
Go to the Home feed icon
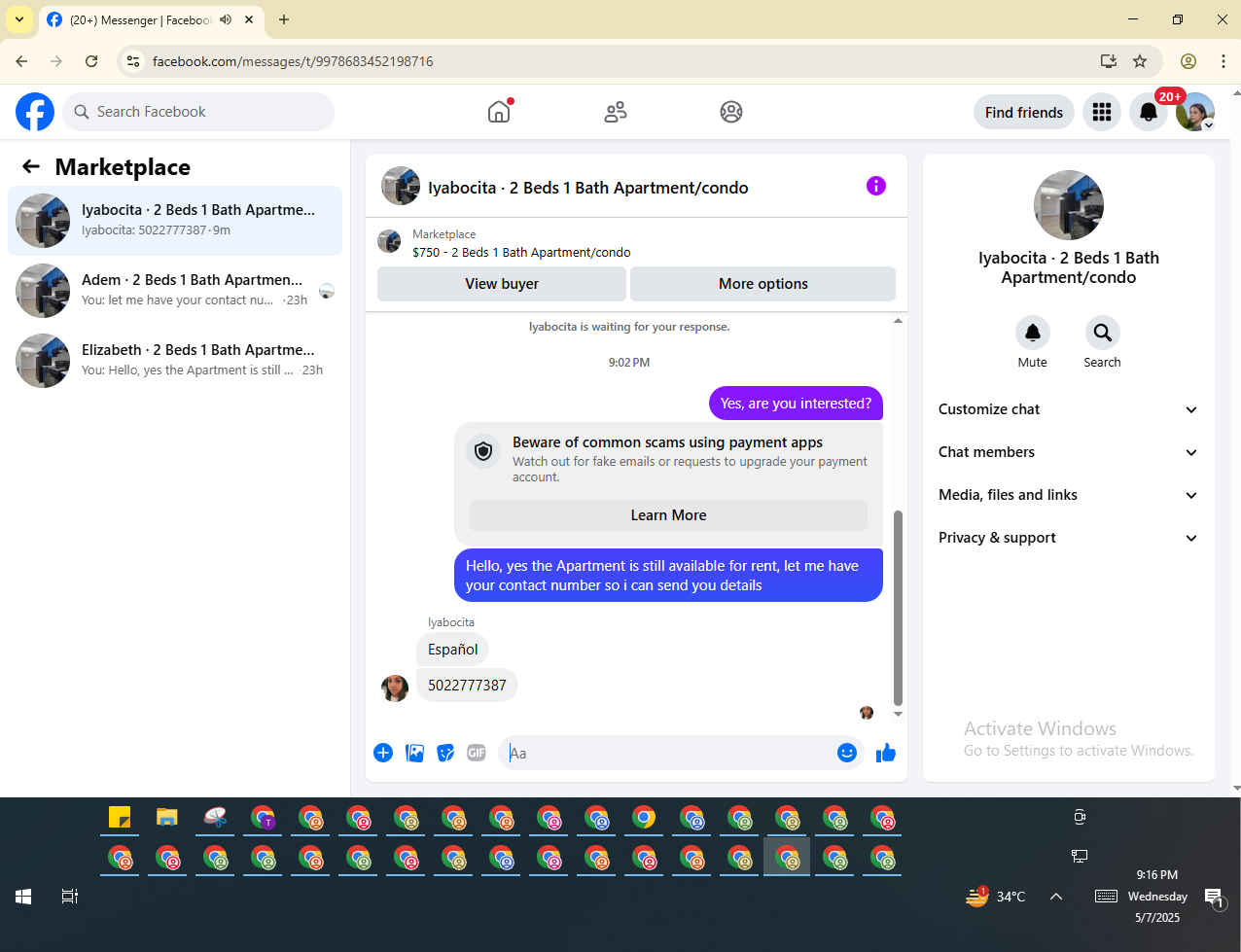pyautogui.click(x=499, y=112)
